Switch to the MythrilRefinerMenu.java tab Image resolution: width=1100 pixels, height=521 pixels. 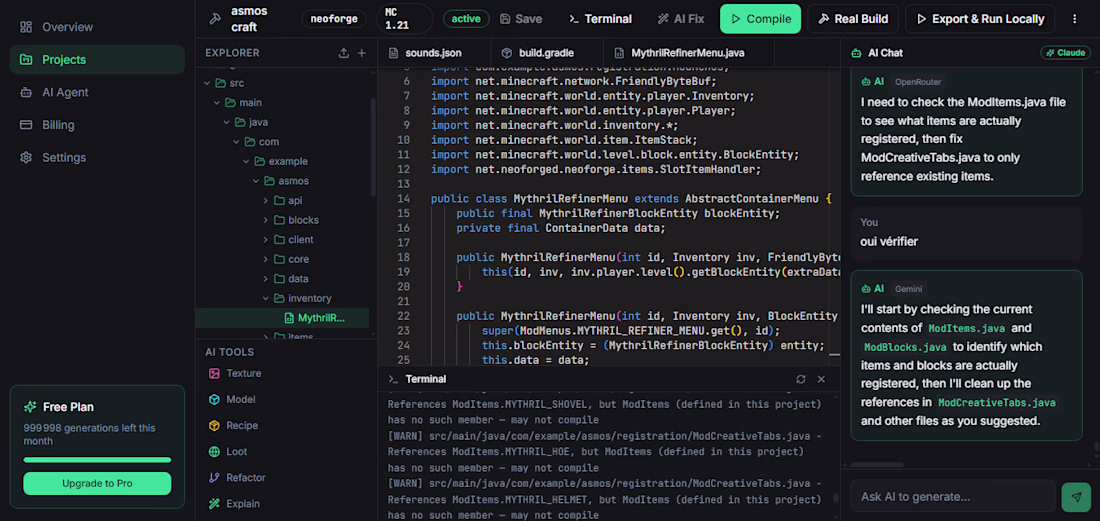pos(688,53)
